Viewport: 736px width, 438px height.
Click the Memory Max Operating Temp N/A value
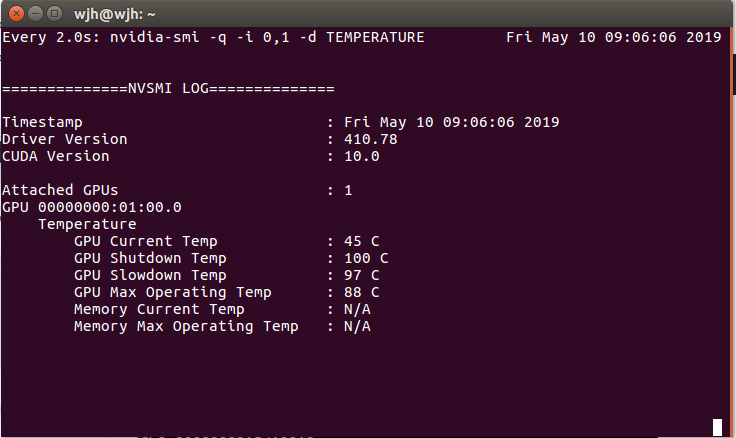pyautogui.click(x=357, y=326)
